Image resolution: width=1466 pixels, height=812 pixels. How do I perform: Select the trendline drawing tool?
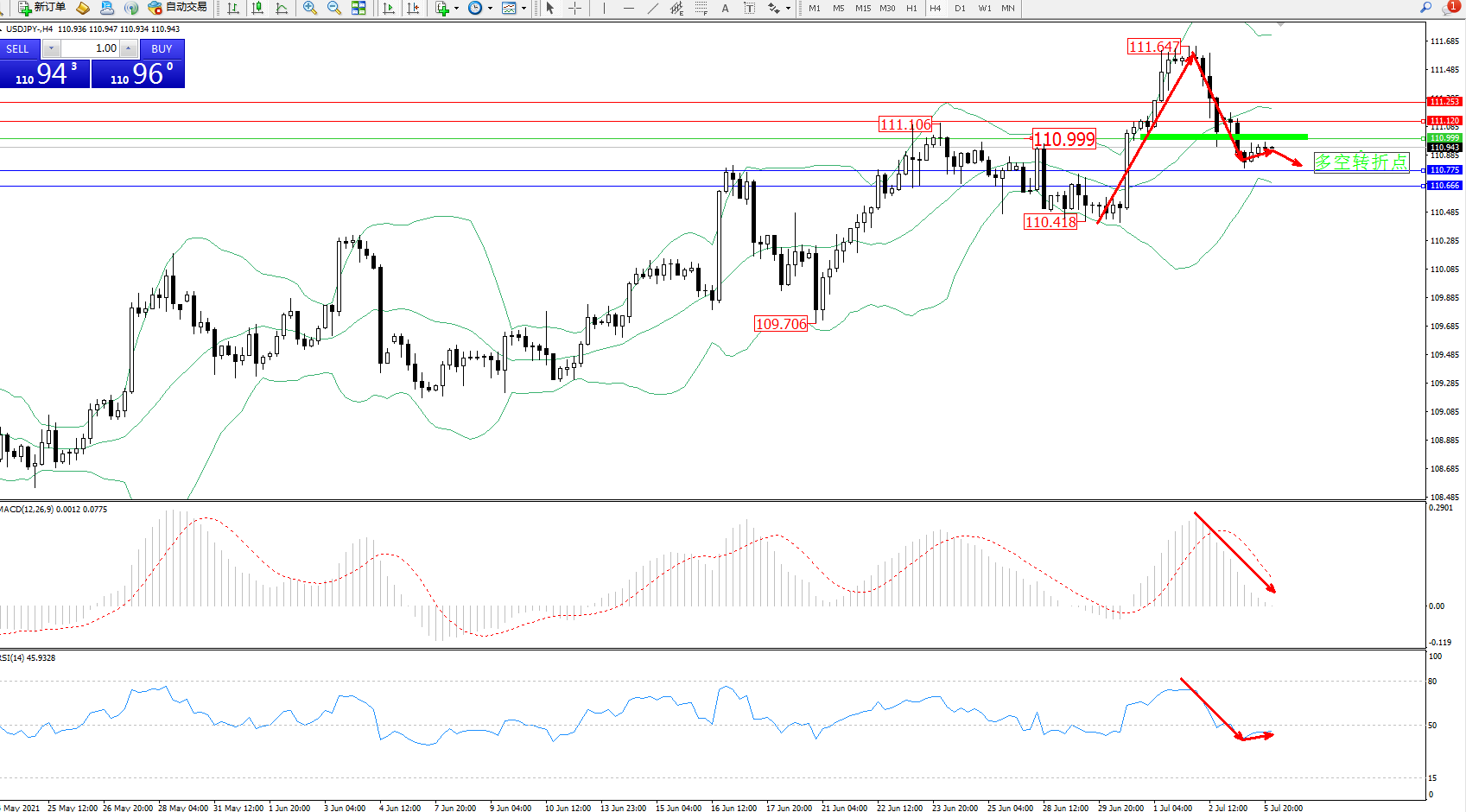tap(652, 8)
